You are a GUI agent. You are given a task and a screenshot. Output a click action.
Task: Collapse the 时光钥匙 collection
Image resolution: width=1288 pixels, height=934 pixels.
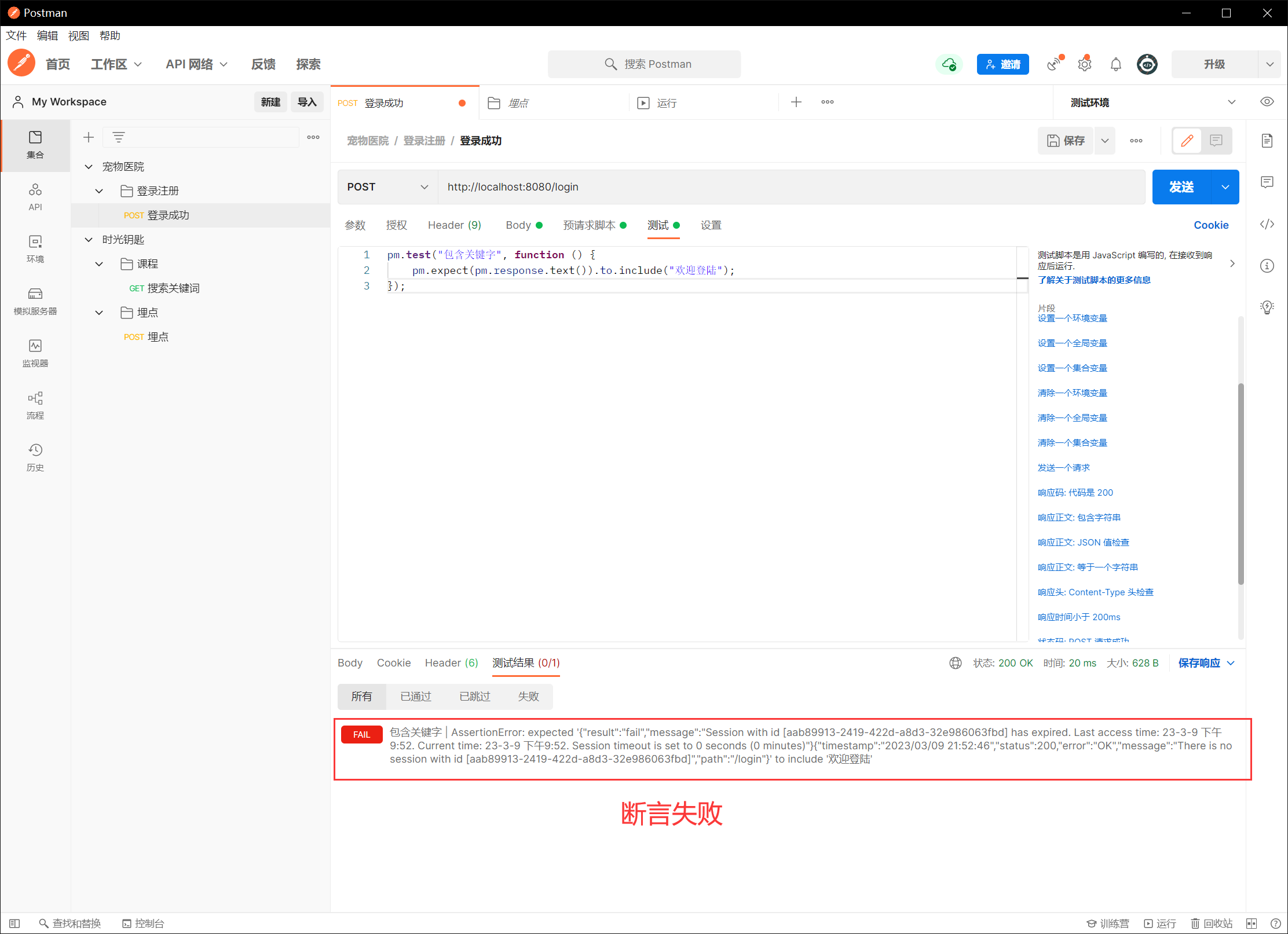89,239
